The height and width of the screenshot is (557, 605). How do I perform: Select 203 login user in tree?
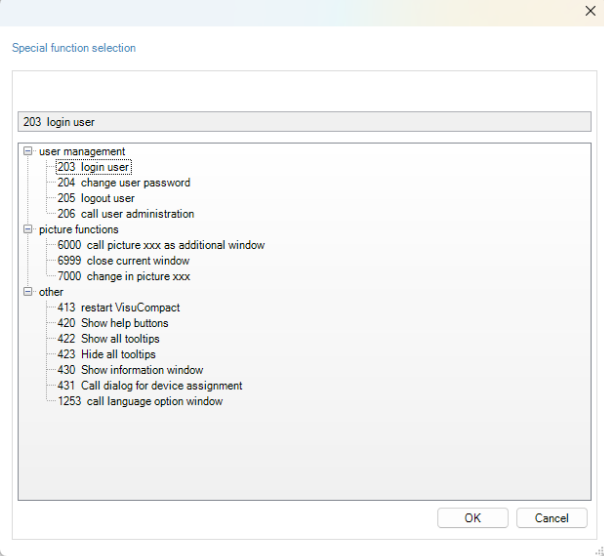pos(93,167)
